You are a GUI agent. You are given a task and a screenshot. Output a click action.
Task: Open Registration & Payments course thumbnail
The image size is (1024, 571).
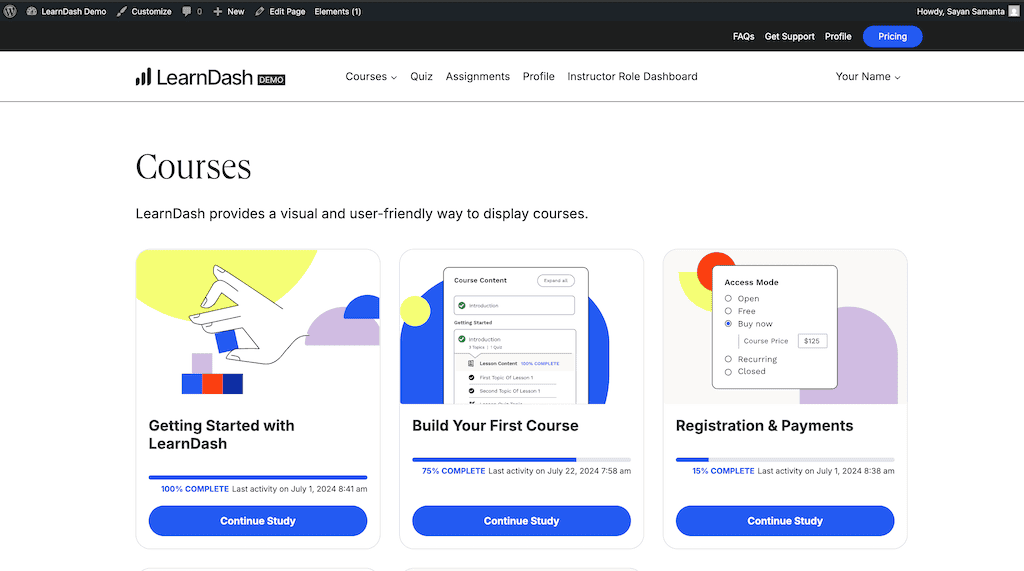click(x=785, y=327)
